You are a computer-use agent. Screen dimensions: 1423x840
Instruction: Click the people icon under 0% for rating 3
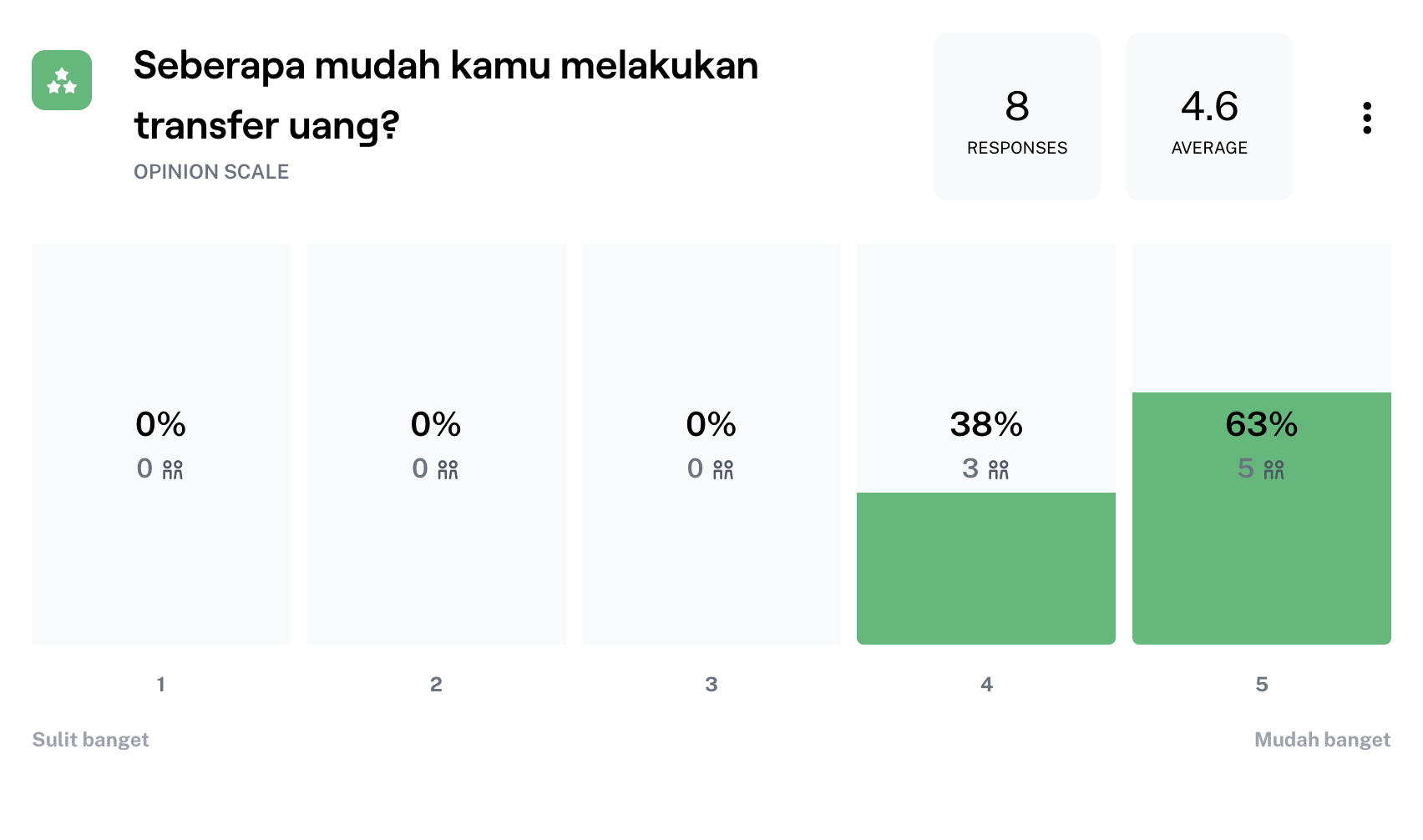point(723,469)
